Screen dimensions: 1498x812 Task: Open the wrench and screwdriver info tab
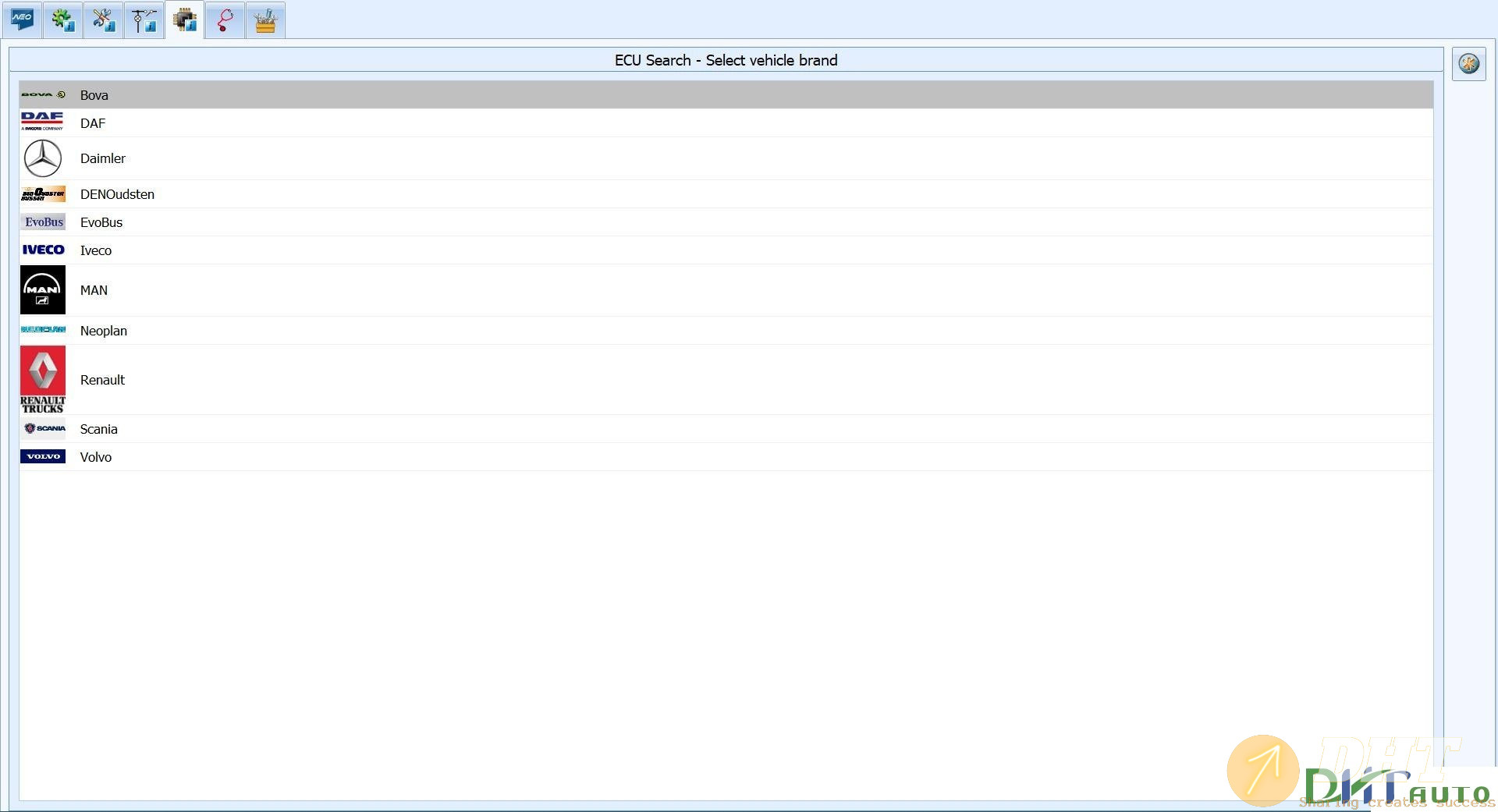tap(103, 20)
